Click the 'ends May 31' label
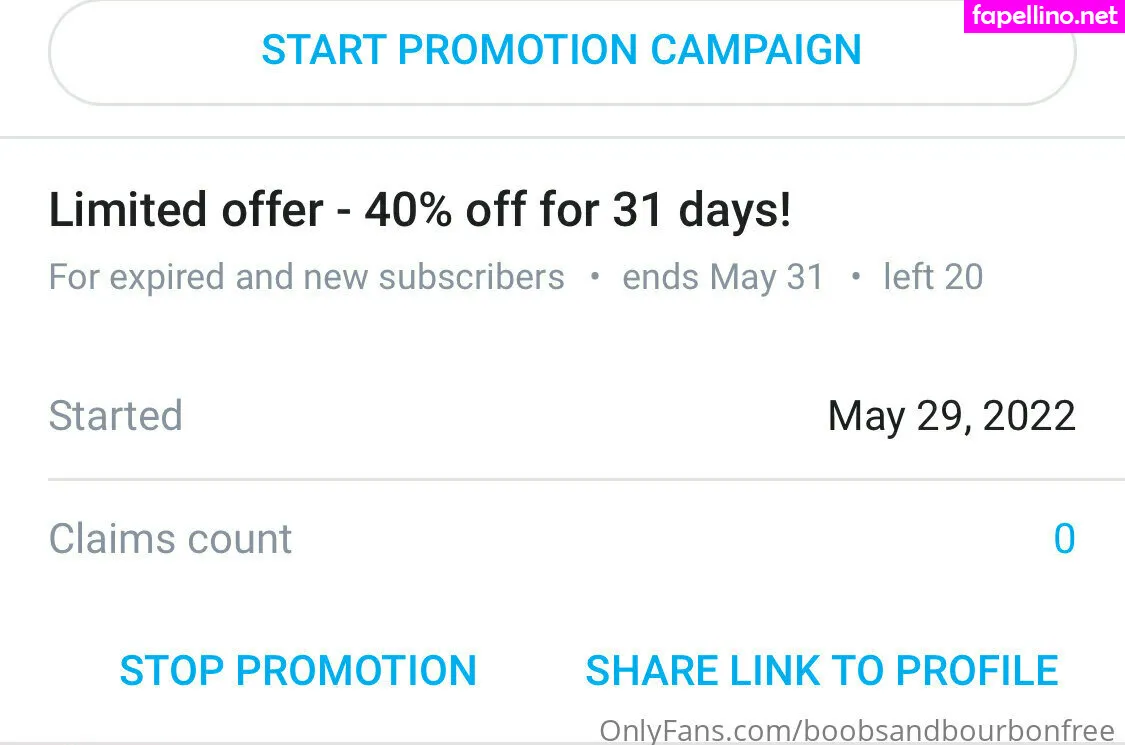The image size is (1125, 745). coord(723,277)
